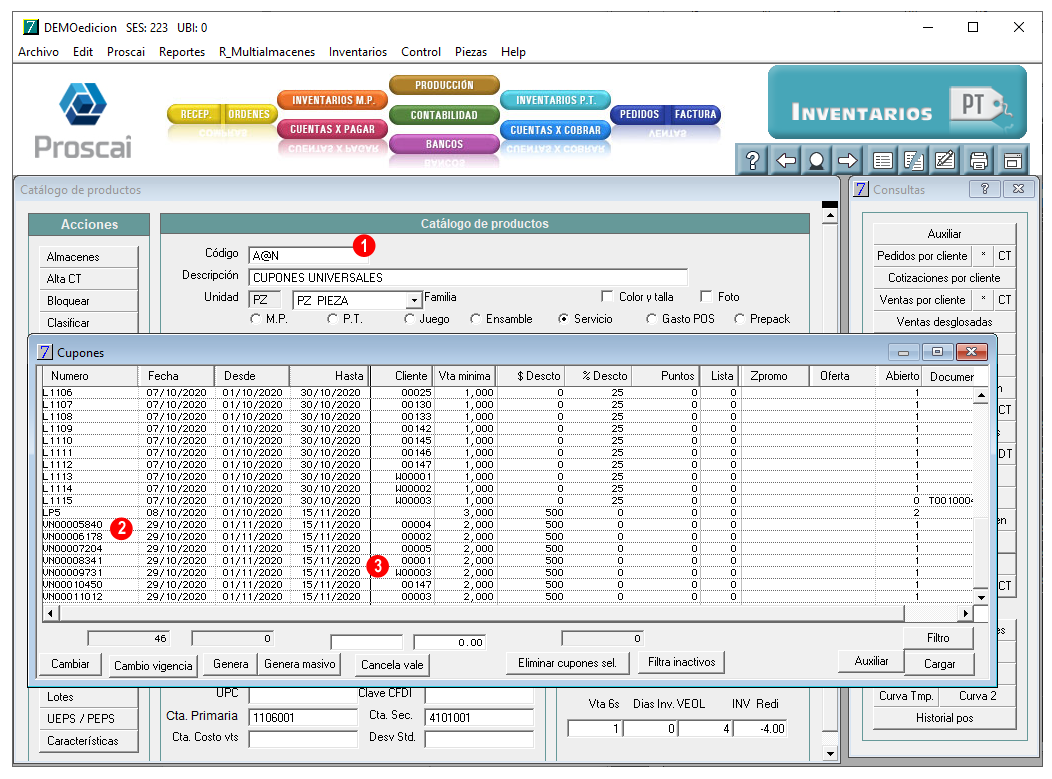Open INVENTARIOS P.T. module
Screen dimensions: 1052x779
pos(556,100)
